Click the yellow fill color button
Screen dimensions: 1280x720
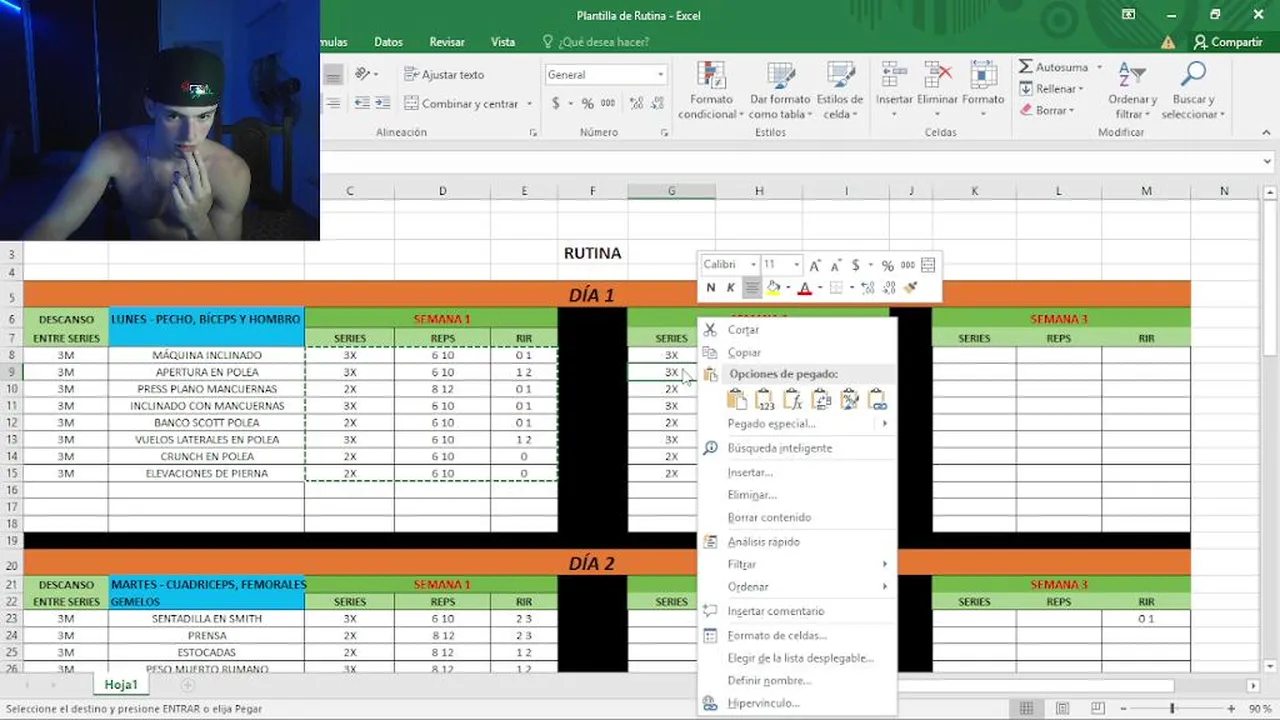[x=772, y=288]
